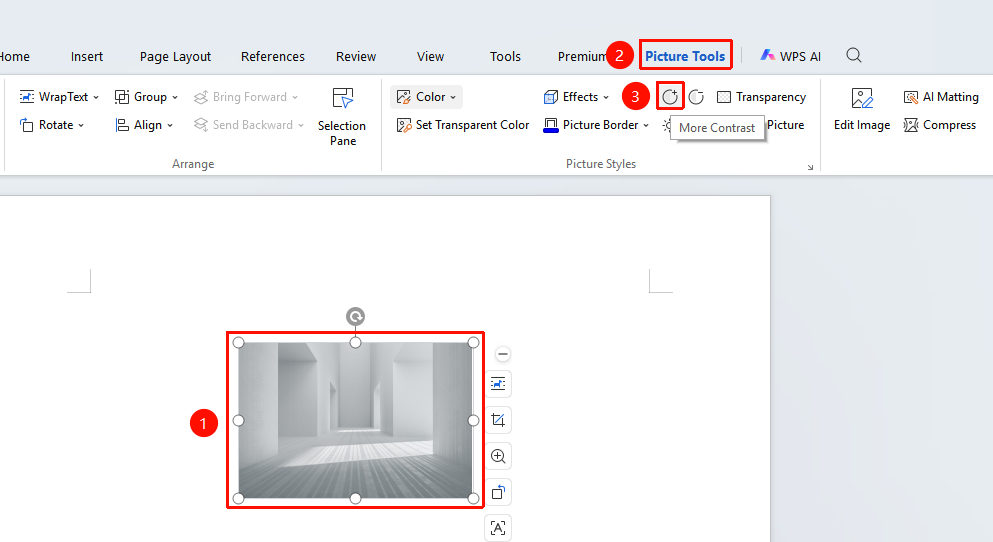Screen dimensions: 993x542
Task: Expand the Picture Border dropdown arrow
Action: [x=646, y=125]
